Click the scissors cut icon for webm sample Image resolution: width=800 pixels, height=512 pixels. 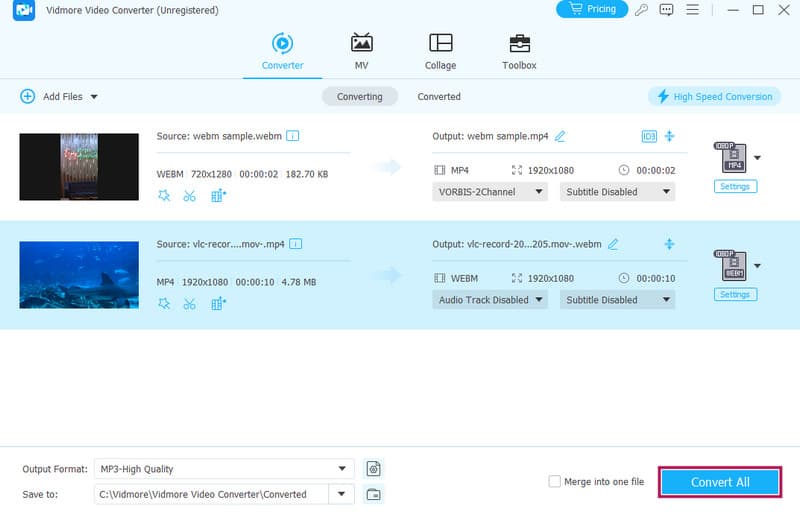pos(190,196)
